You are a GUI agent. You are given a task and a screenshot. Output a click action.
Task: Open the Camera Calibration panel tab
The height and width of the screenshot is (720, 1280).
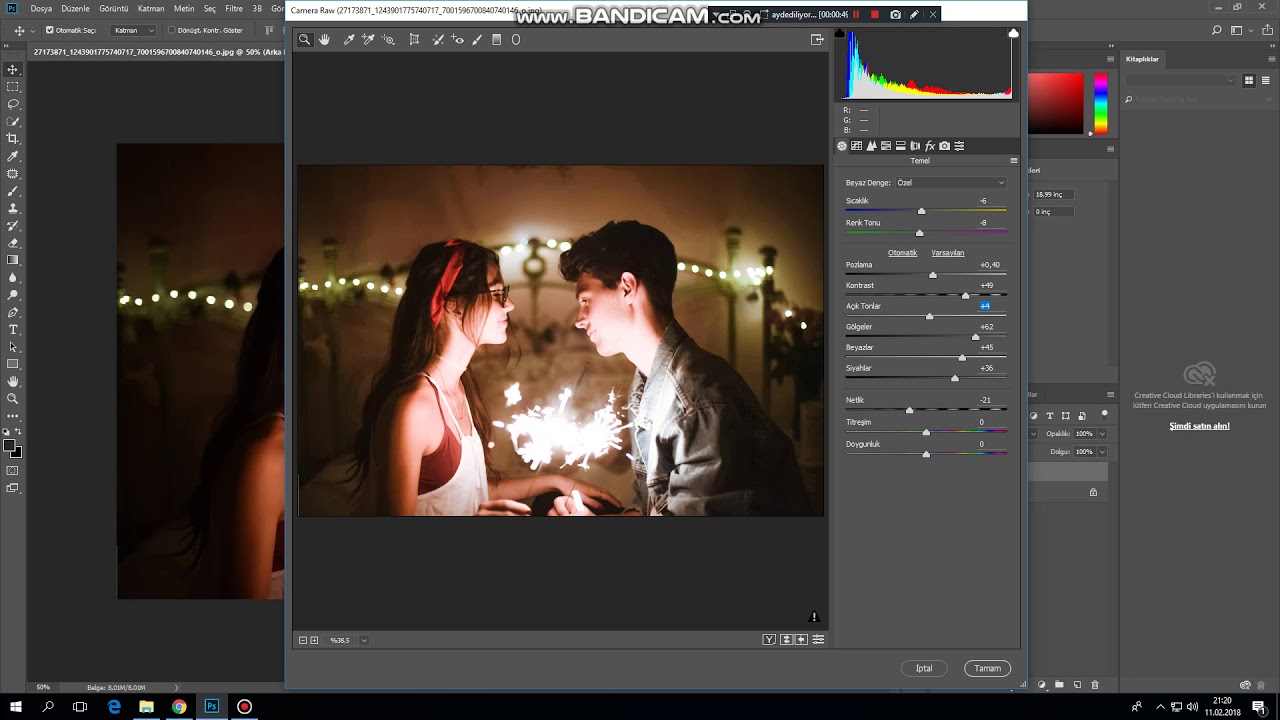pyautogui.click(x=944, y=146)
